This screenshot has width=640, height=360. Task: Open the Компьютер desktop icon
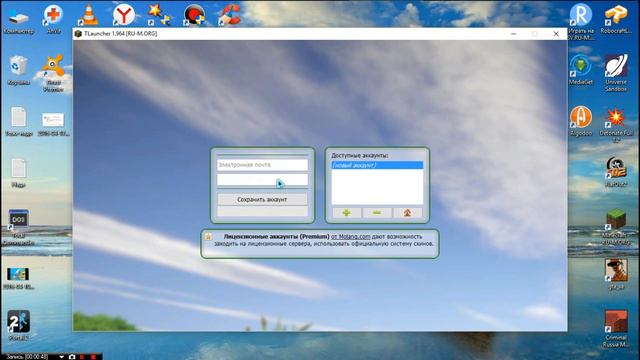point(18,19)
